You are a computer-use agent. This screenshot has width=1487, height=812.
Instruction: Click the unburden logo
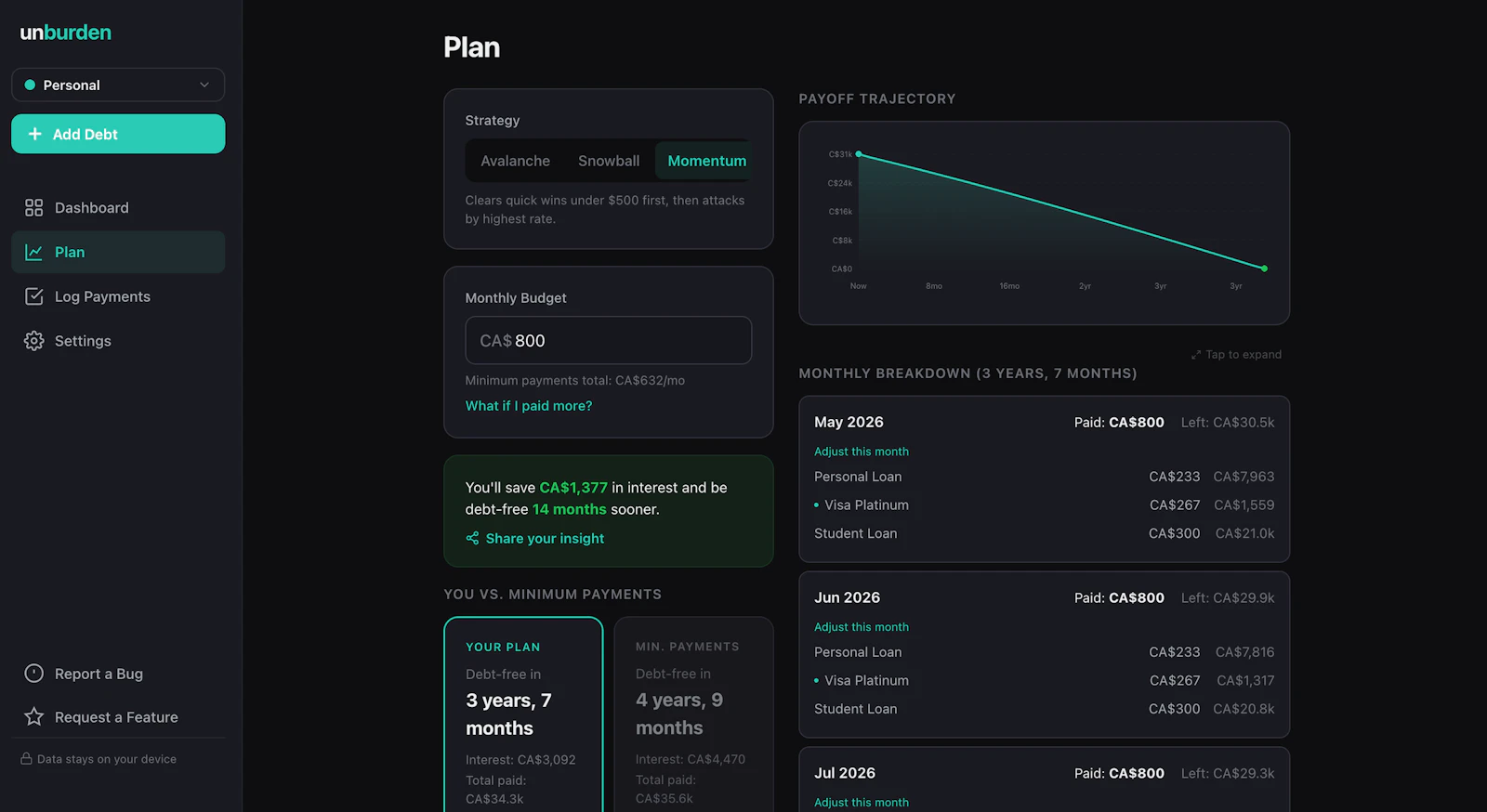click(65, 33)
